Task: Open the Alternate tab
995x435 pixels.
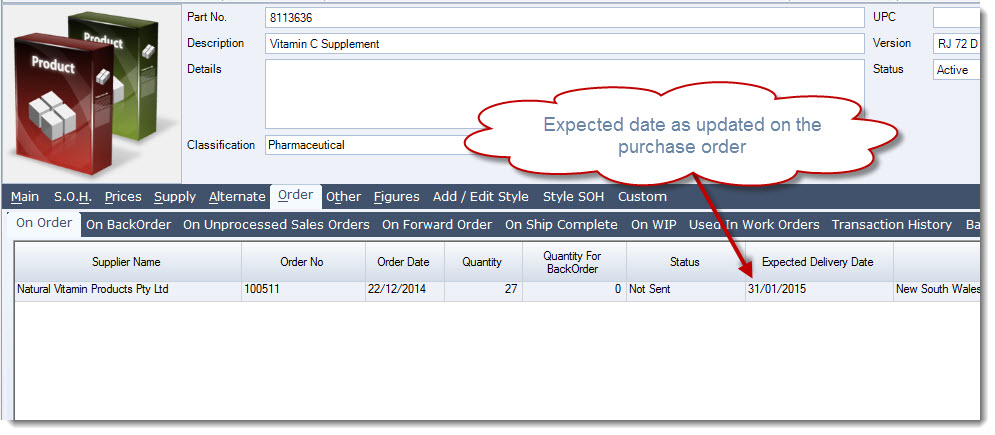Action: (237, 197)
